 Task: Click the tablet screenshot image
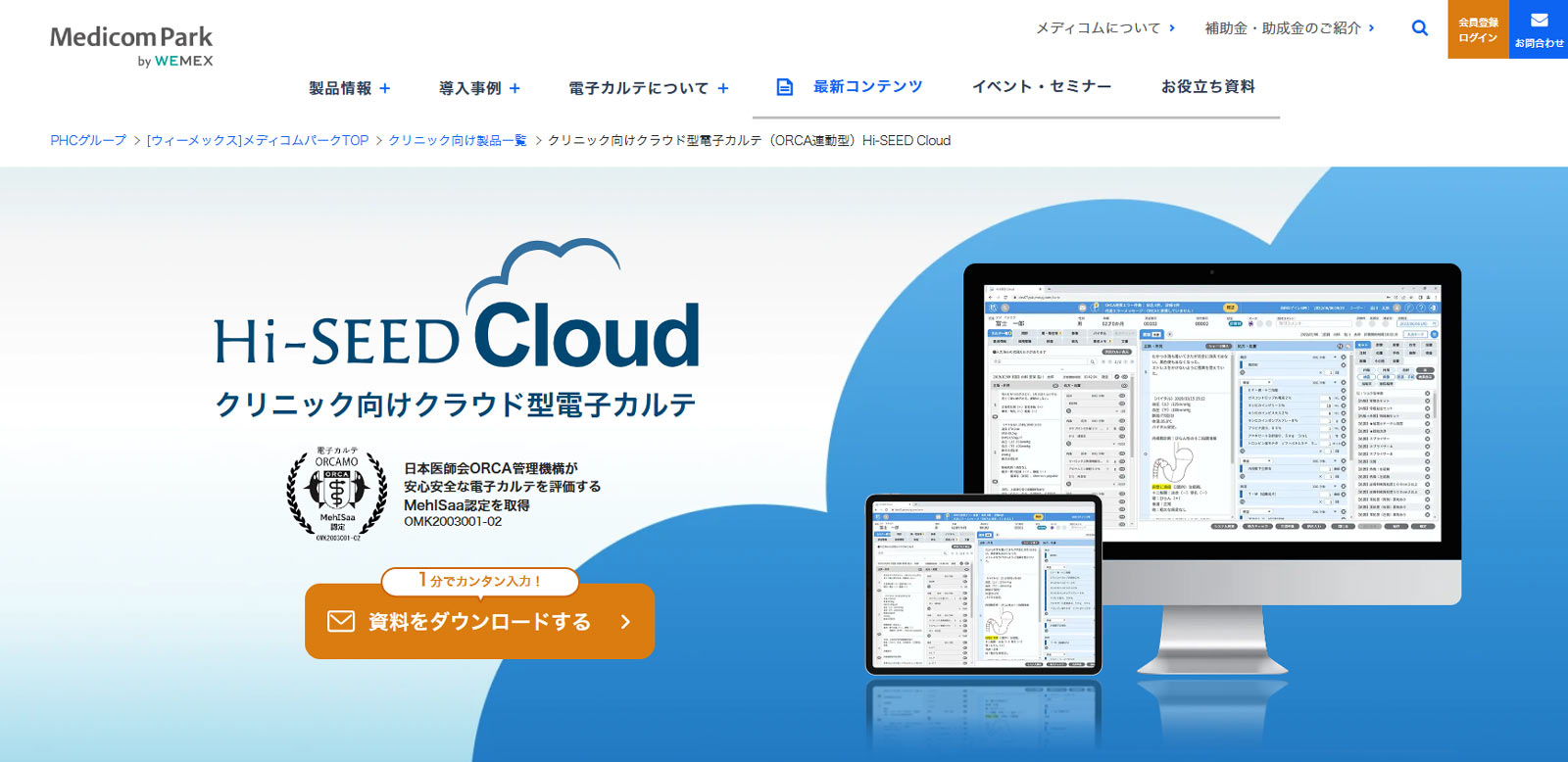[x=984, y=584]
